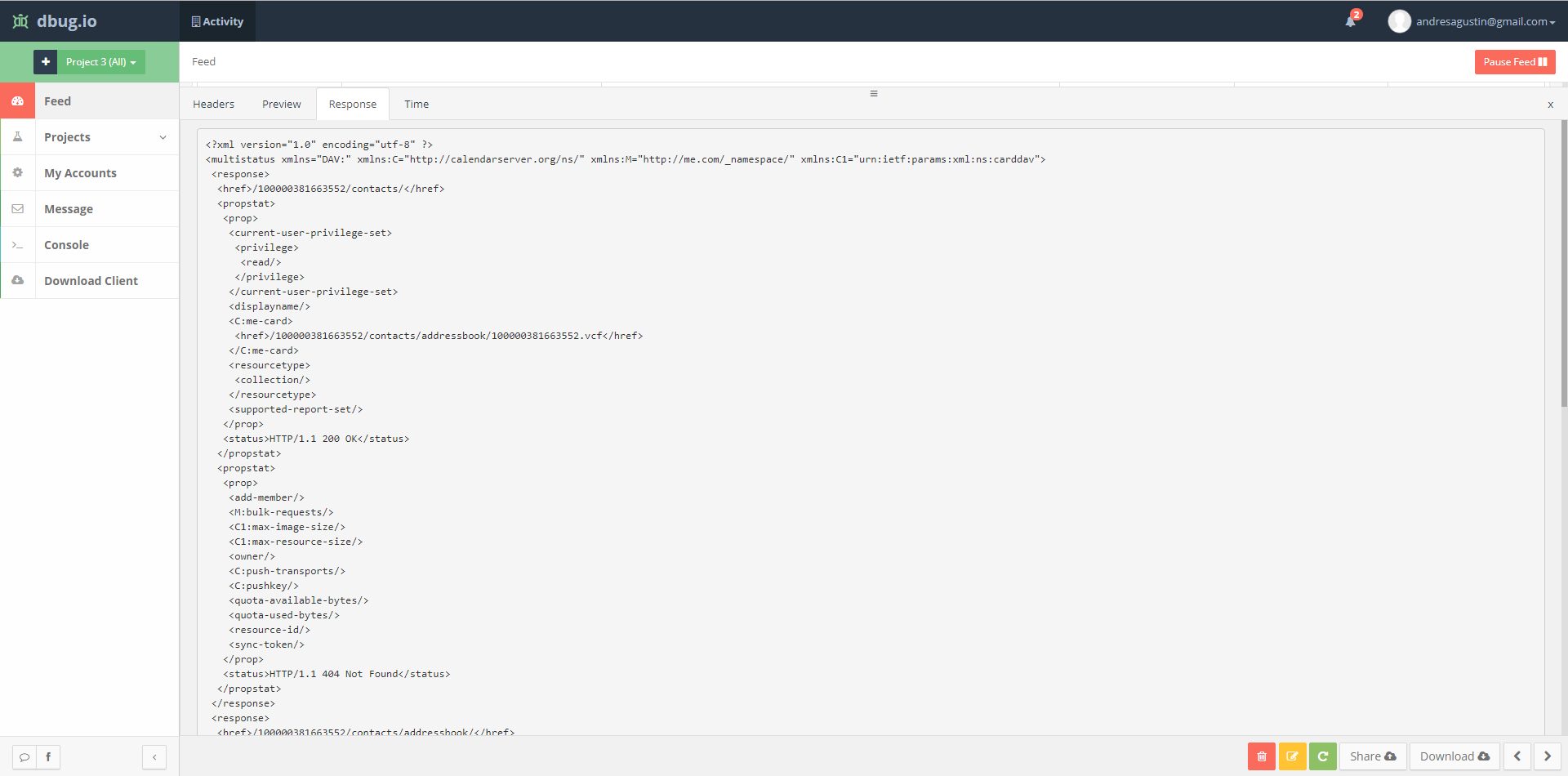The height and width of the screenshot is (776, 1568).
Task: Expand the Projects chevron
Action: [x=163, y=137]
